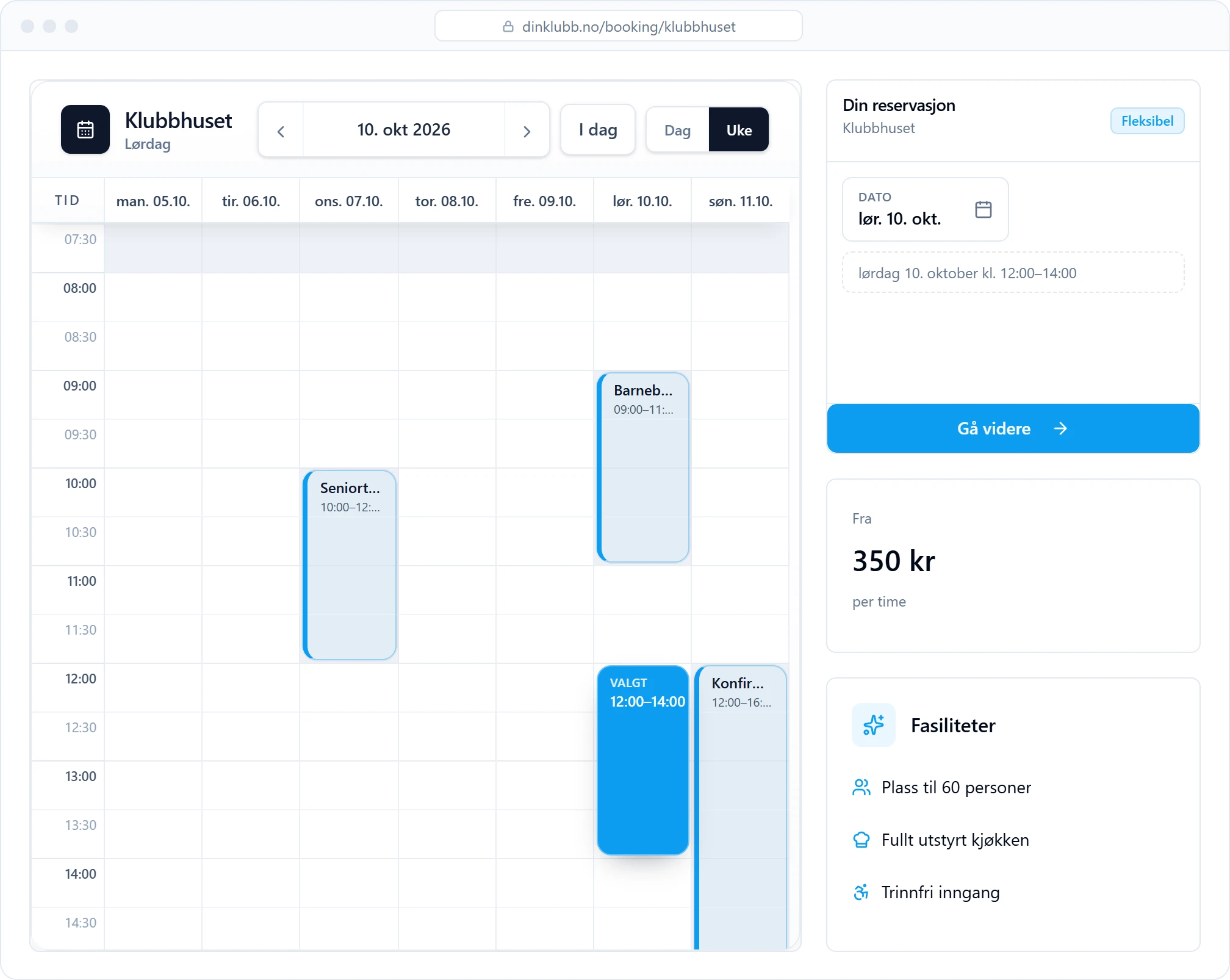Click the tir. 06.10. column header

click(x=251, y=201)
